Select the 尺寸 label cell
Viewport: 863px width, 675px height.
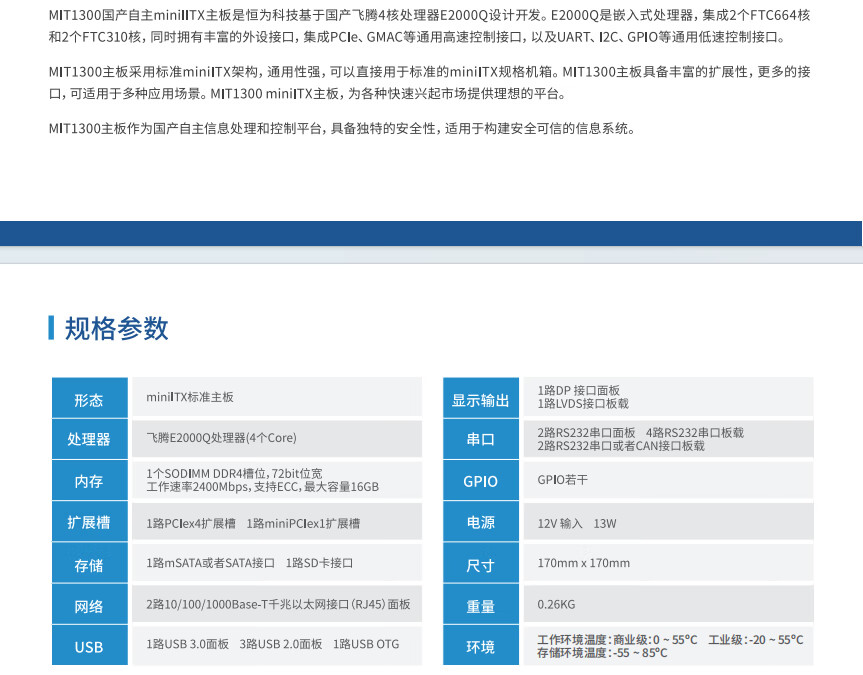[x=480, y=563]
